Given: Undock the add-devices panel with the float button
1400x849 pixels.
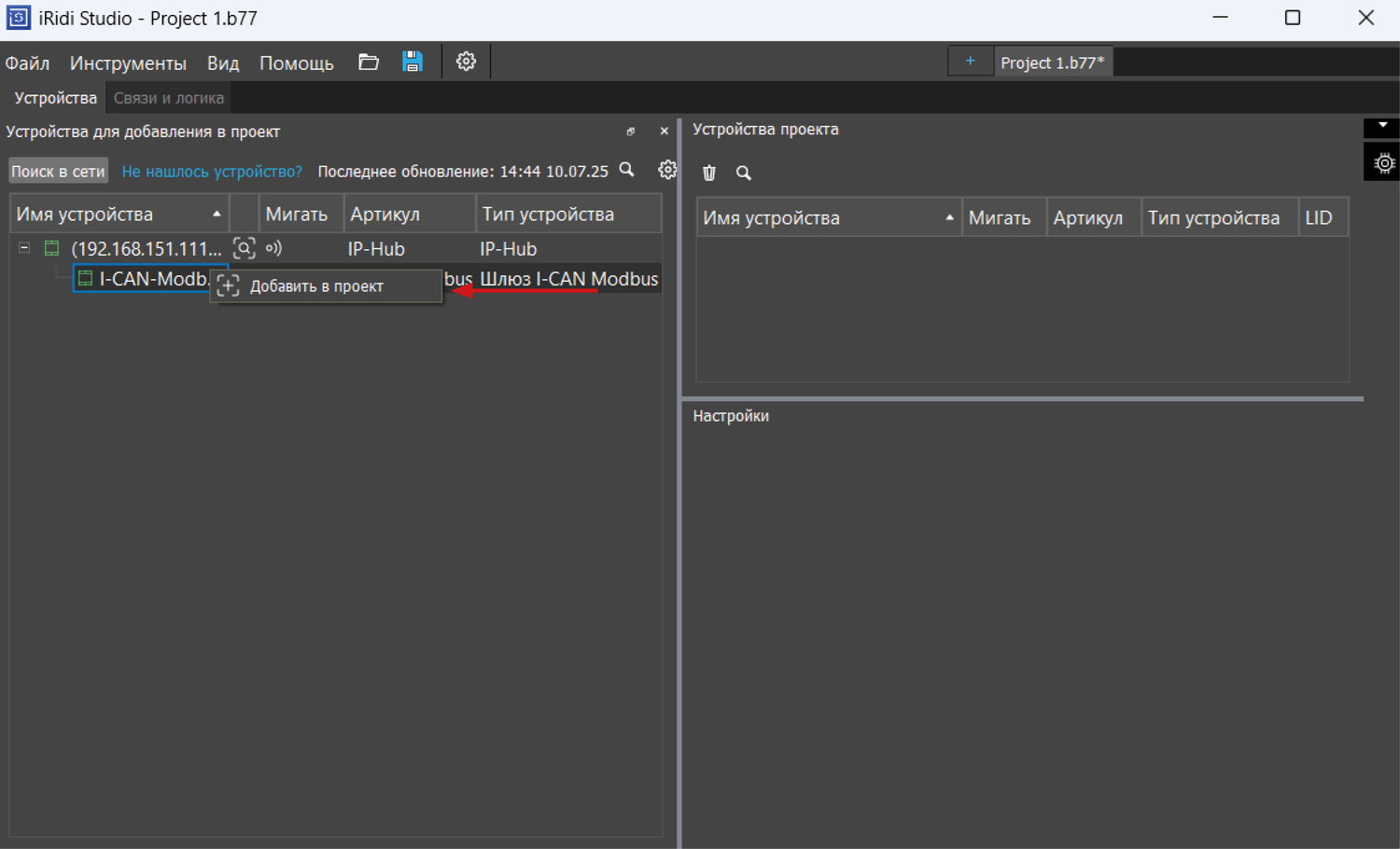Looking at the screenshot, I should point(631,132).
